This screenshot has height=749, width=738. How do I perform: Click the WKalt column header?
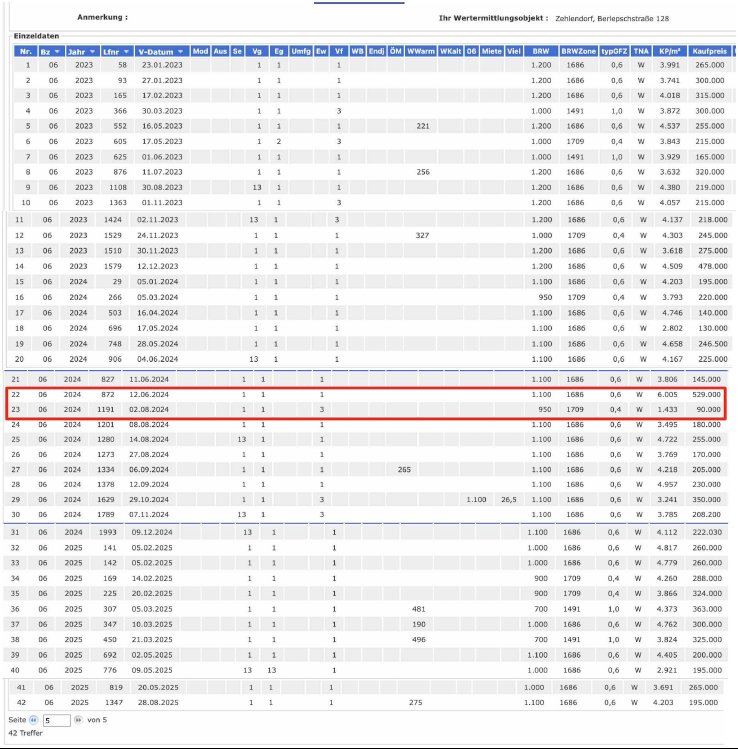tap(450, 51)
